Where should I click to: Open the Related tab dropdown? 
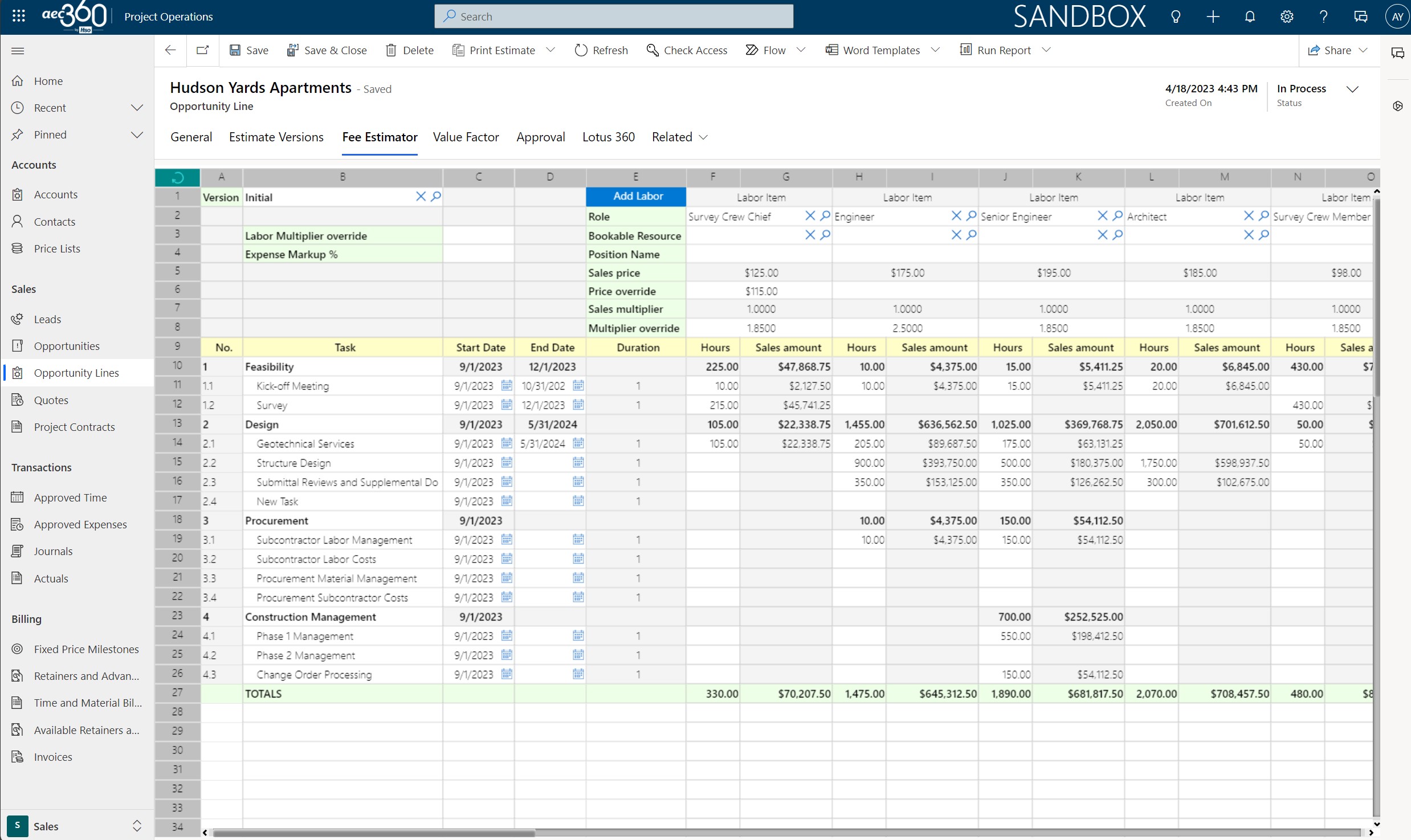703,137
